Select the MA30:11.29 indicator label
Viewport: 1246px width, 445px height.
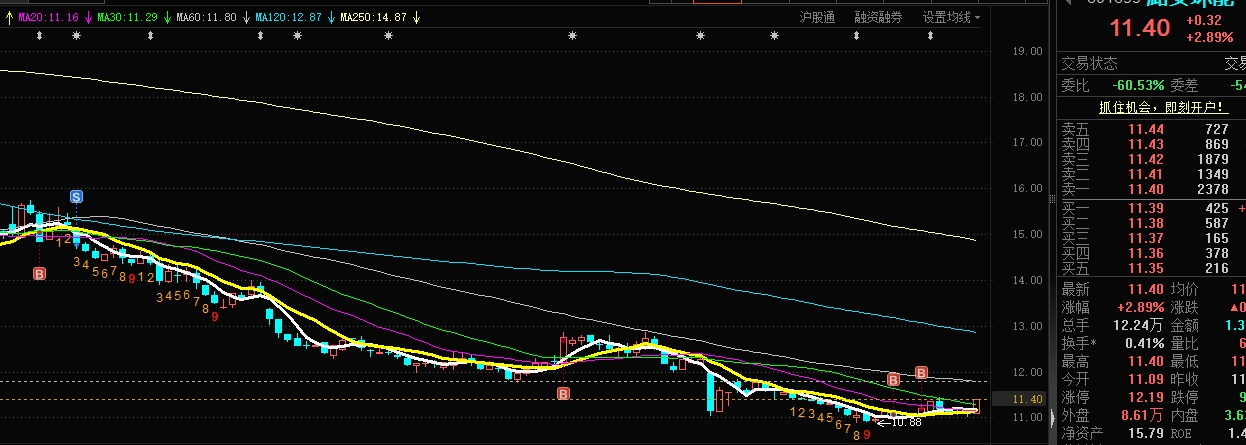[127, 17]
